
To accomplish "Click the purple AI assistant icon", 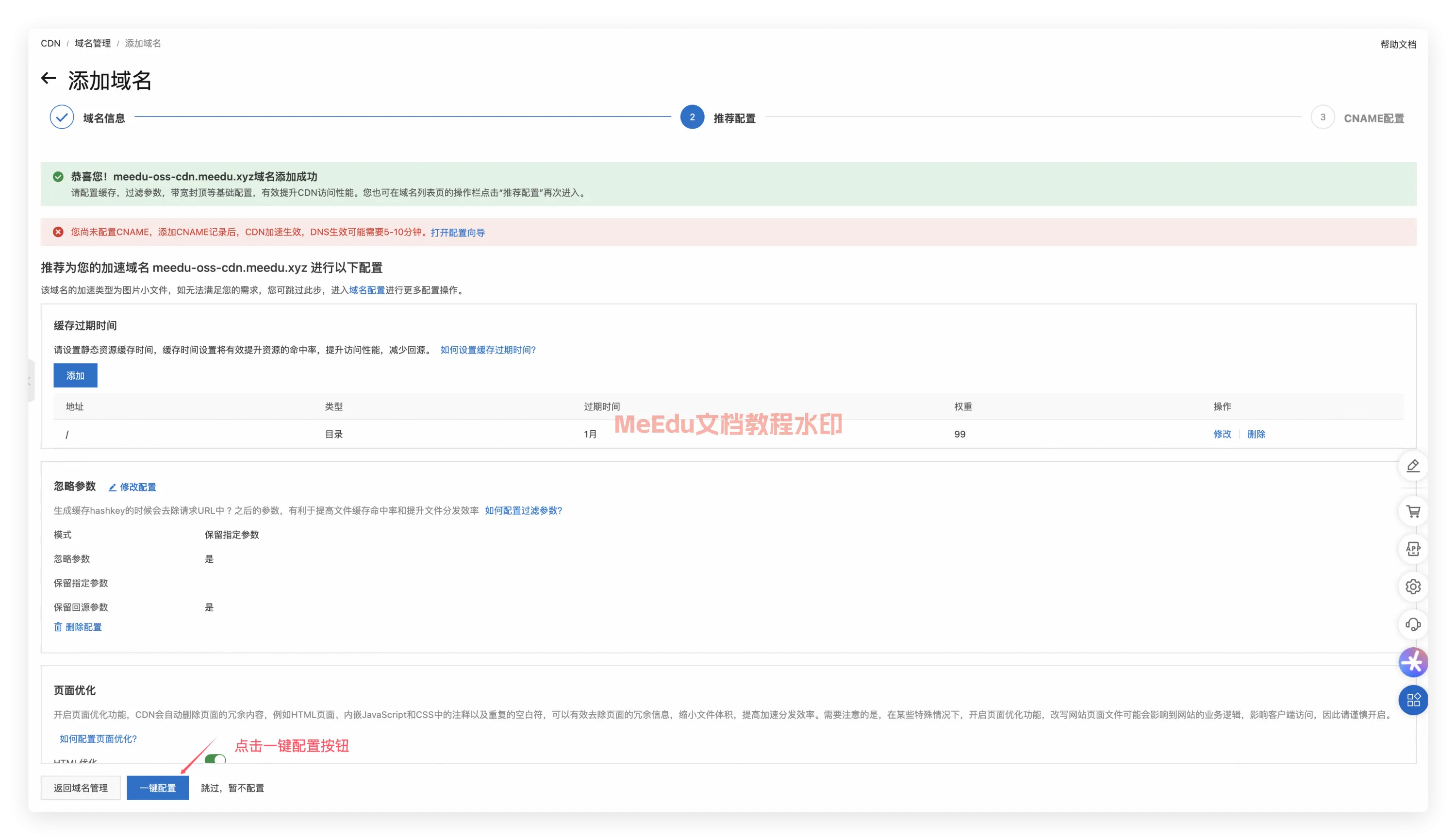I will [1412, 662].
